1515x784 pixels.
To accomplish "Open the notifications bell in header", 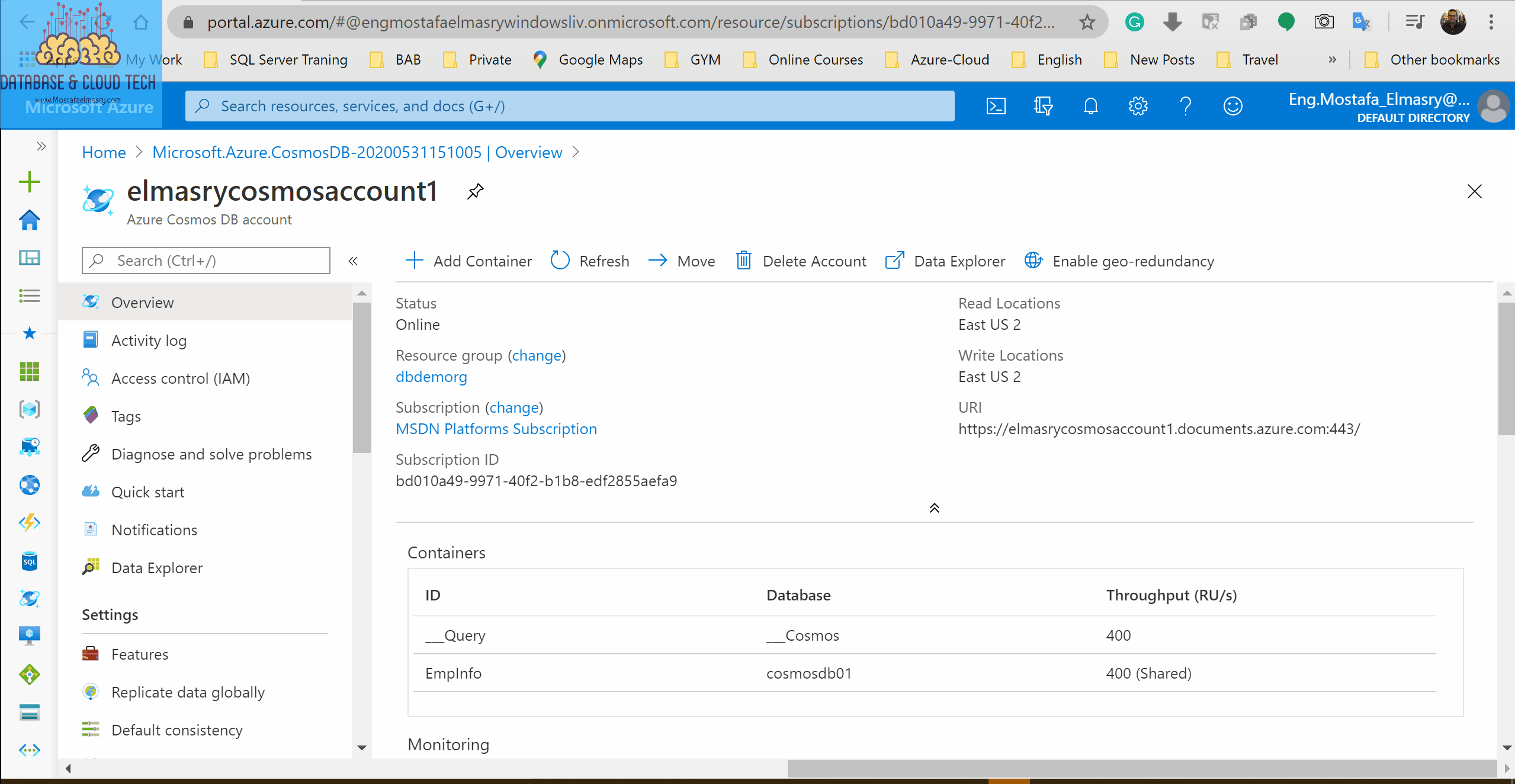I will tap(1090, 107).
